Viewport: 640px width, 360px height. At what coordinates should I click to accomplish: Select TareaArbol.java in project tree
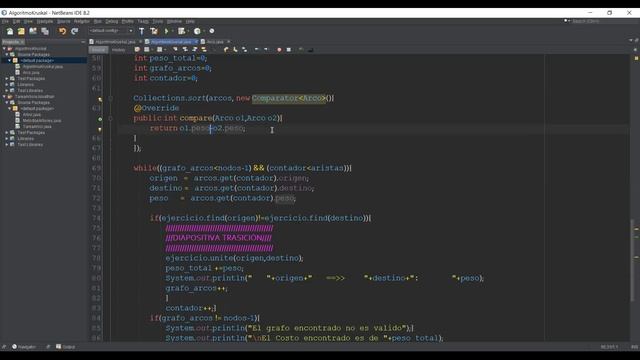pyautogui.click(x=37, y=127)
